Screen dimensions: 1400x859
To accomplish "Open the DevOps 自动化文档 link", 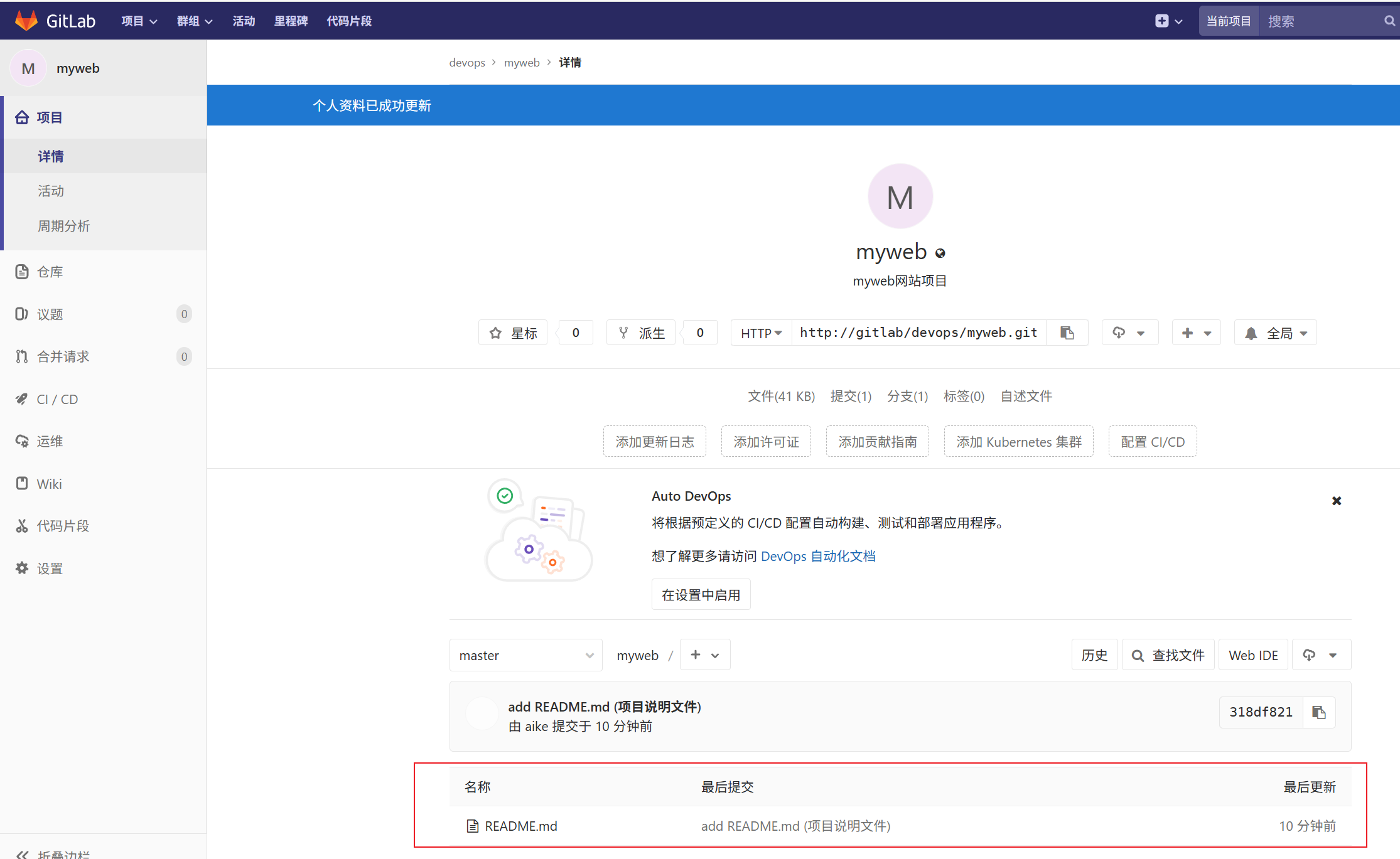I will 817,556.
